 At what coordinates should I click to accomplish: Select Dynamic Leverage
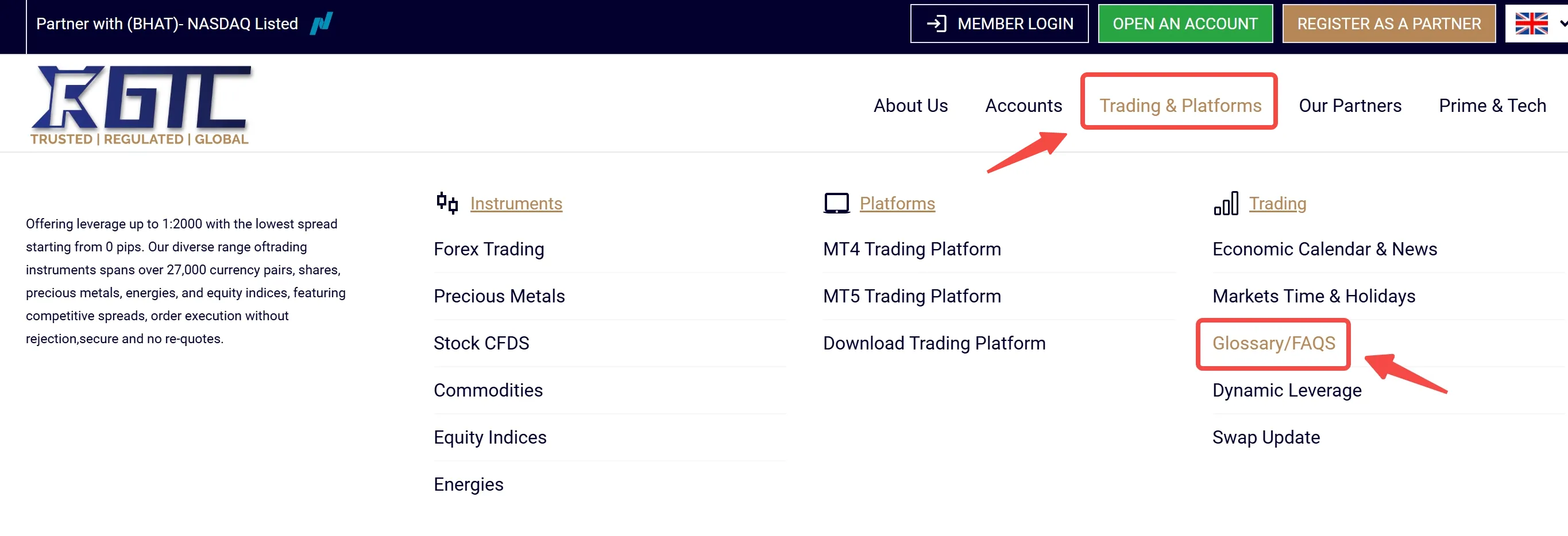(x=1286, y=390)
